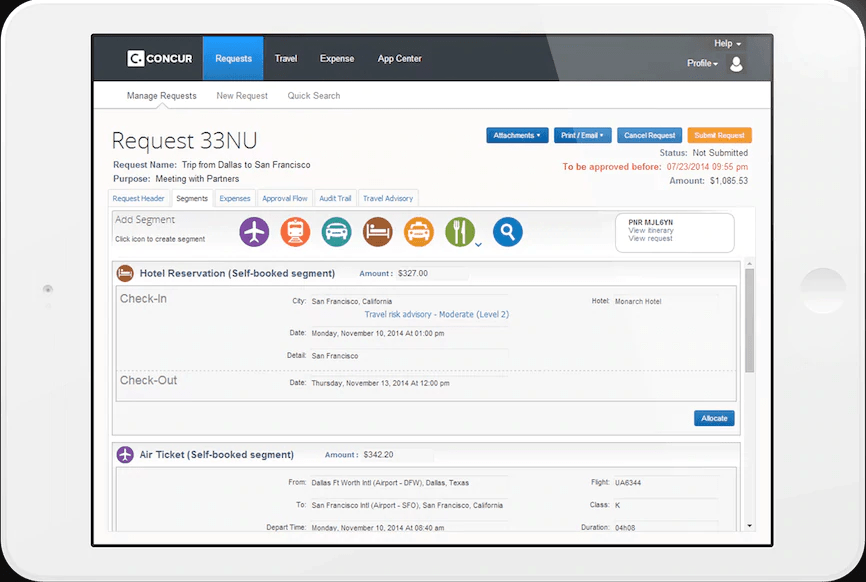
Task: Add a dining segment with the green fork-and-knife icon
Action: tap(460, 231)
